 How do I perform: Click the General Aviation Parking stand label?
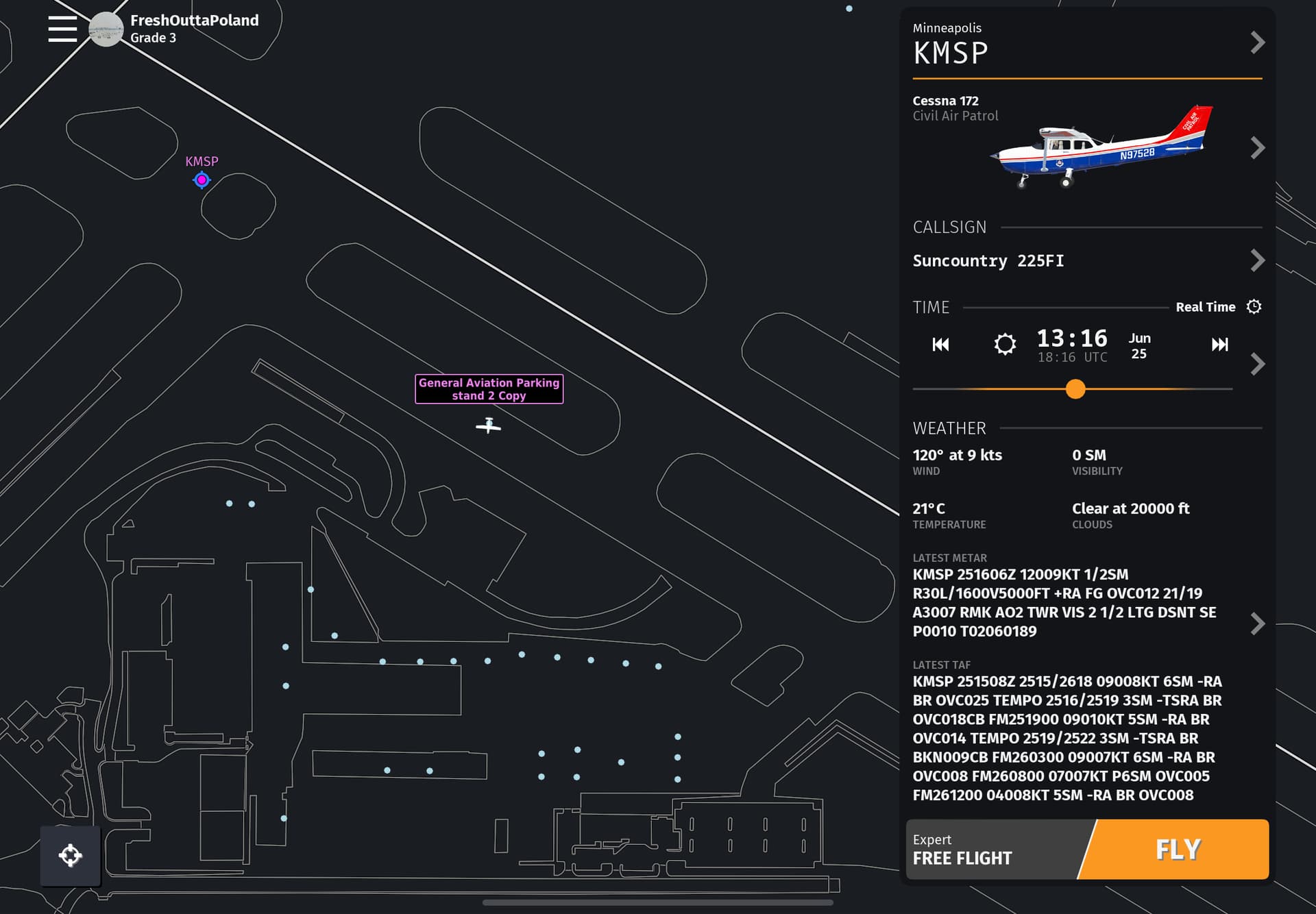coord(489,389)
